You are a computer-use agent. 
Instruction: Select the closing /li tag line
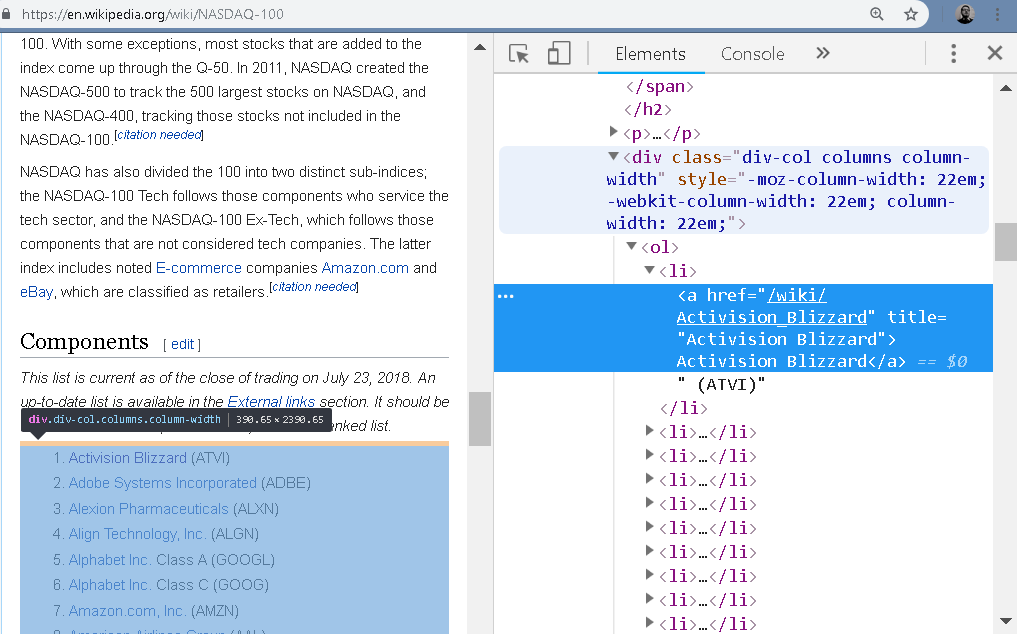click(684, 408)
